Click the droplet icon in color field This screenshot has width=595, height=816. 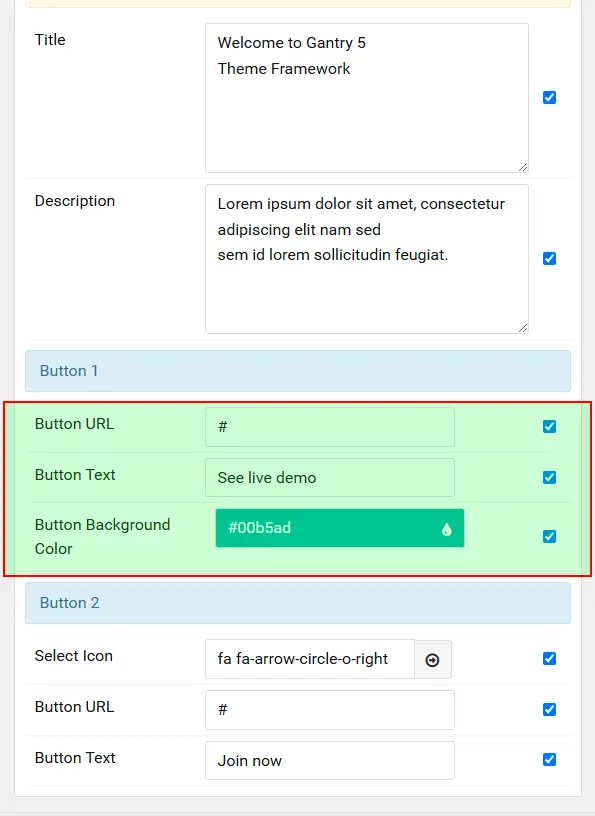point(446,529)
